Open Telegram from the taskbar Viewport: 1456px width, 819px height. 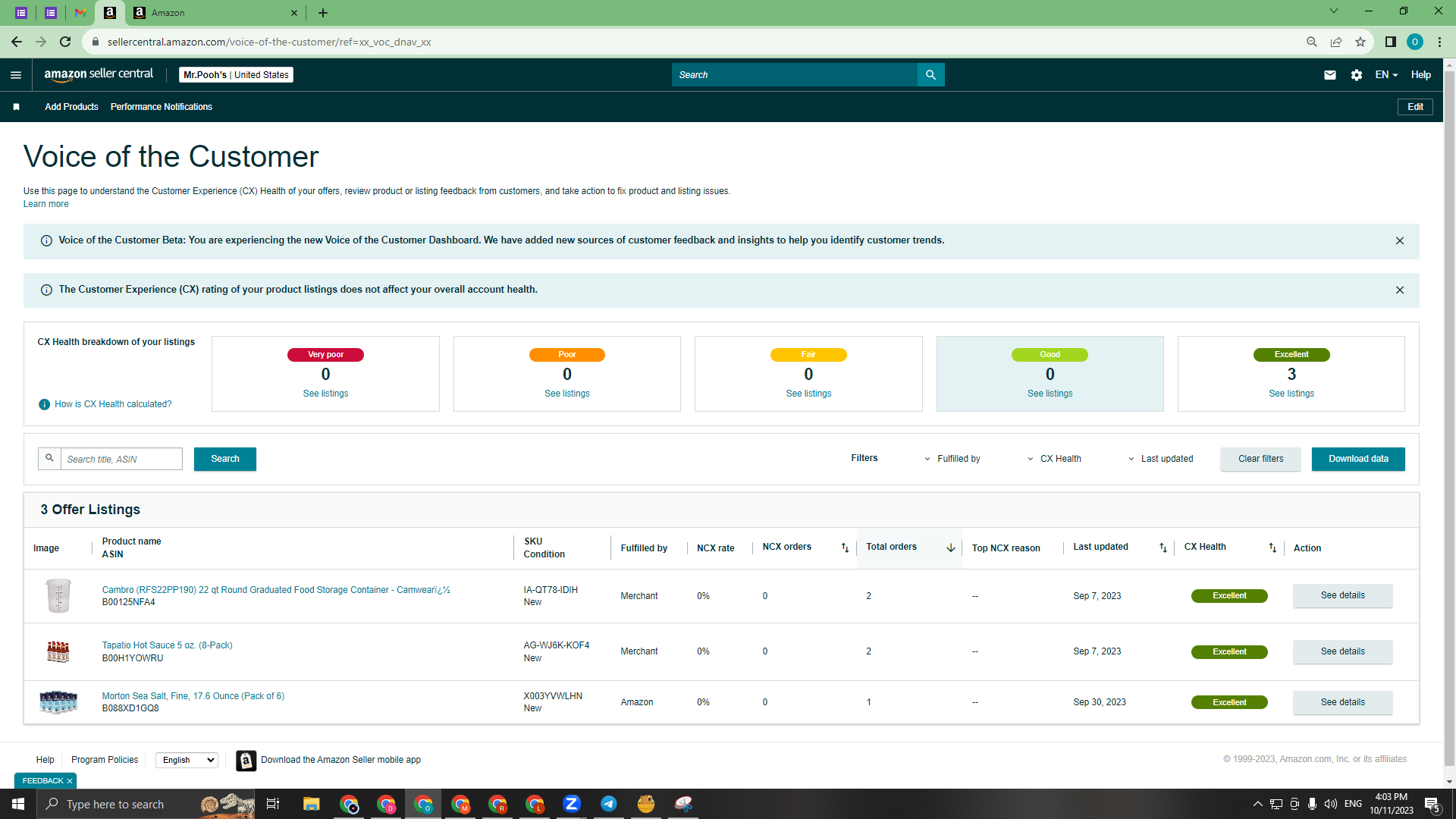(609, 804)
